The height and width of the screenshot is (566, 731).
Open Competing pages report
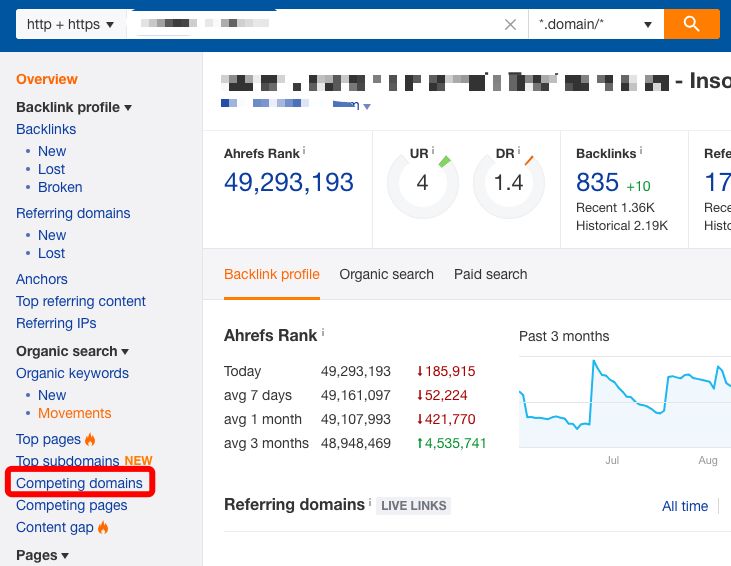(x=71, y=505)
